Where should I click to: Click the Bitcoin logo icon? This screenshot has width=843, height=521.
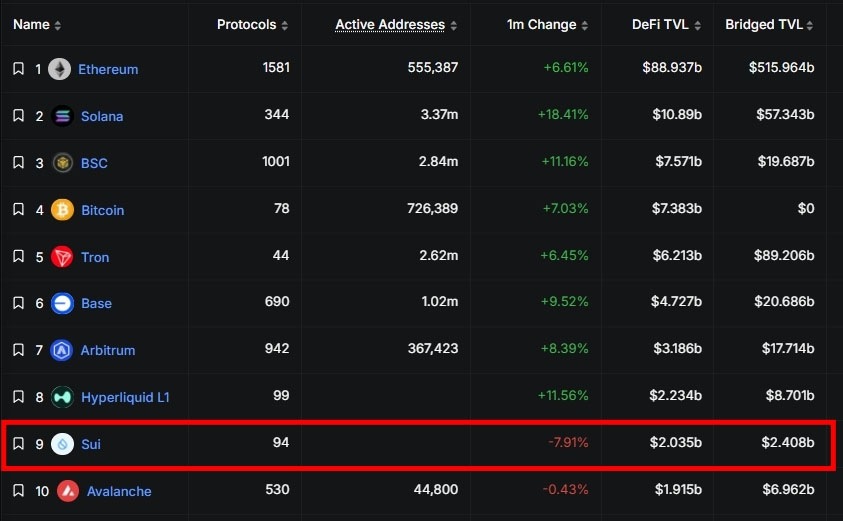(x=62, y=210)
